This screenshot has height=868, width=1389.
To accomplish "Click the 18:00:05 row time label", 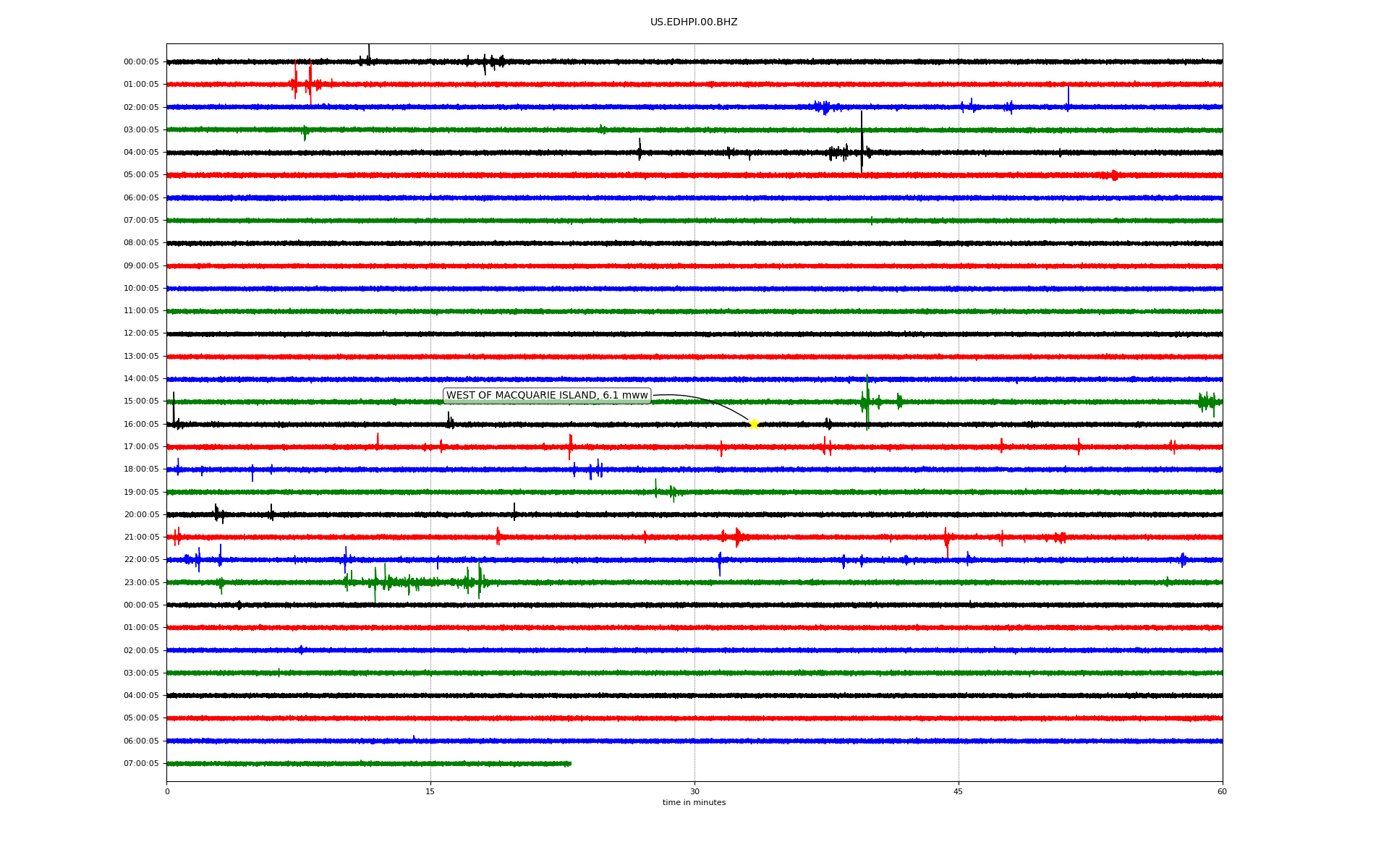I will 141,469.
